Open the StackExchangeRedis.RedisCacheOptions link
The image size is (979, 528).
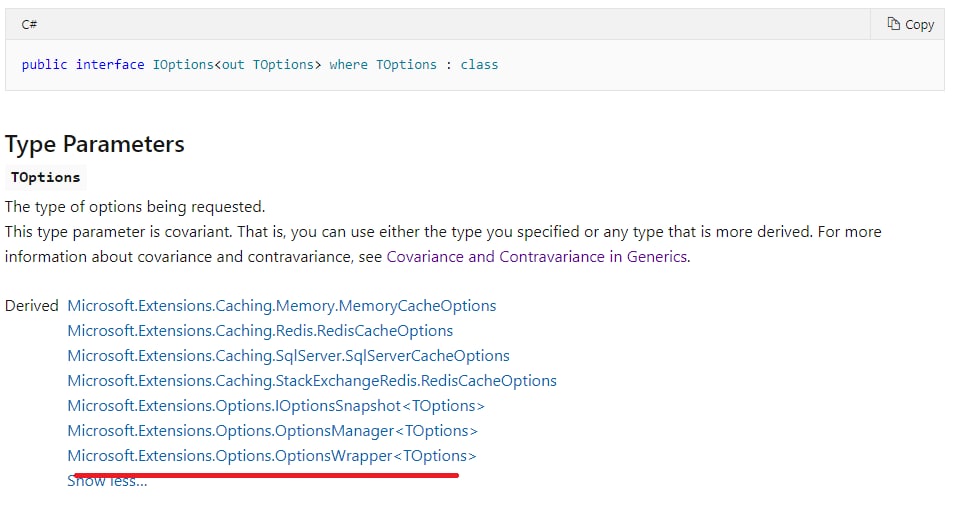[x=312, y=381]
